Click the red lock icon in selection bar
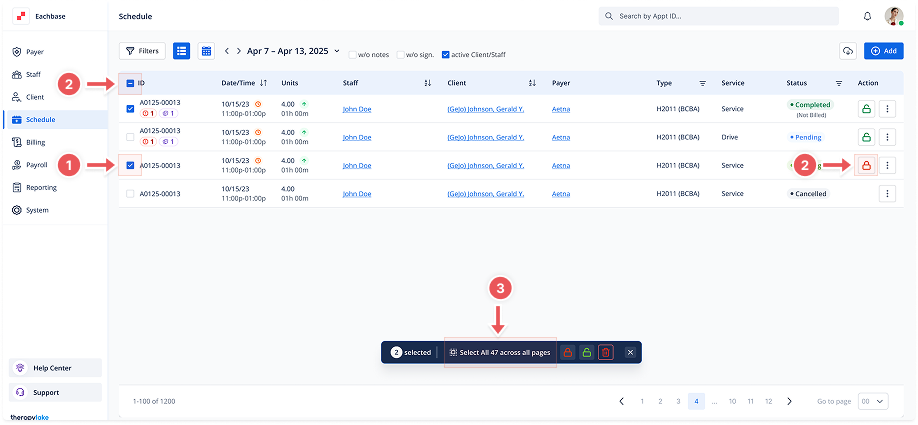Screen dimensions: 918x425 (567, 352)
